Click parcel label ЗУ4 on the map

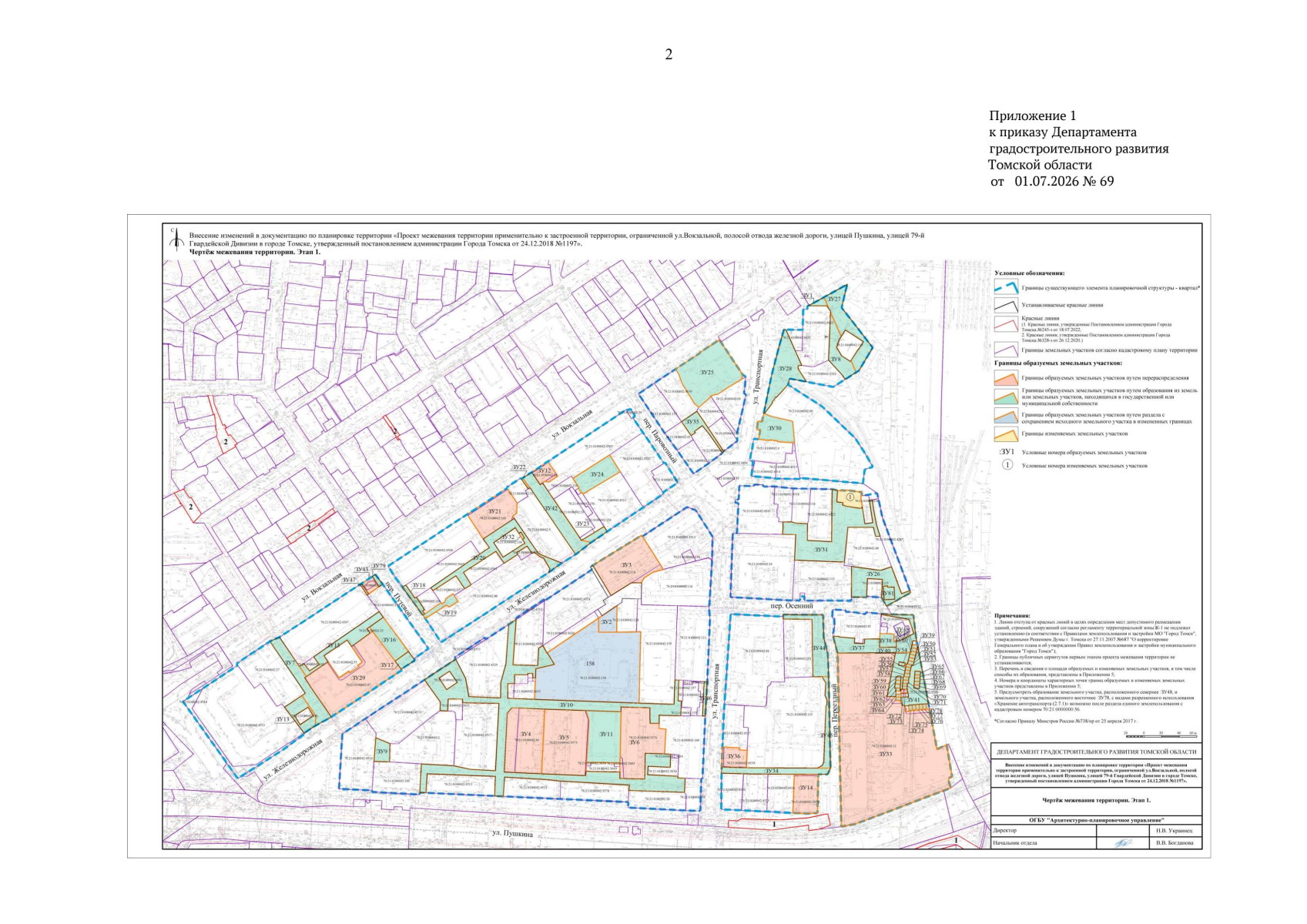coord(525,735)
